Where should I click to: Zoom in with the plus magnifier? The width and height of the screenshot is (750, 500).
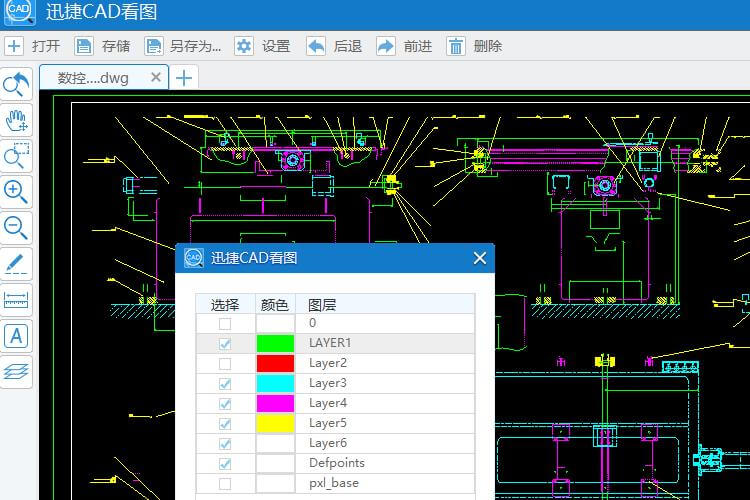click(16, 192)
